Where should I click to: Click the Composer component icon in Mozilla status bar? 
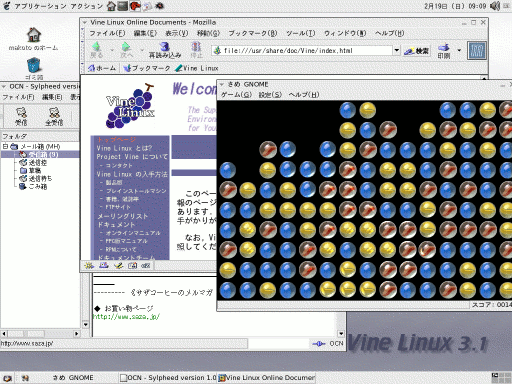[118, 265]
